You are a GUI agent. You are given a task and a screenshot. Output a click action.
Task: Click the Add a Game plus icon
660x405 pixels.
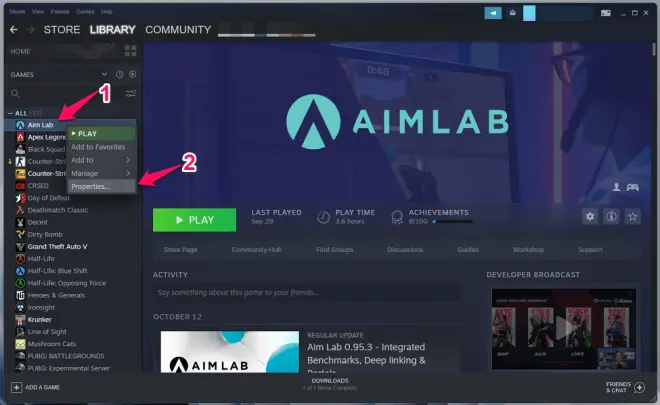(x=16, y=387)
